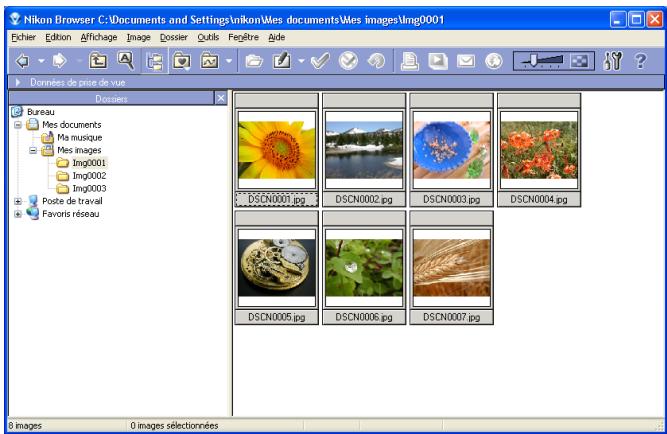The height and width of the screenshot is (434, 667).
Task: Click the edit pencil toolbar icon
Action: point(282,61)
